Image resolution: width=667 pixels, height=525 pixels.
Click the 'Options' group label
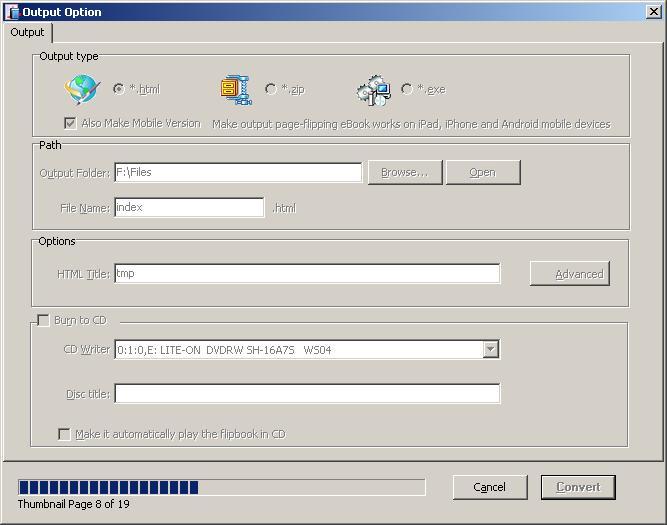click(x=57, y=241)
